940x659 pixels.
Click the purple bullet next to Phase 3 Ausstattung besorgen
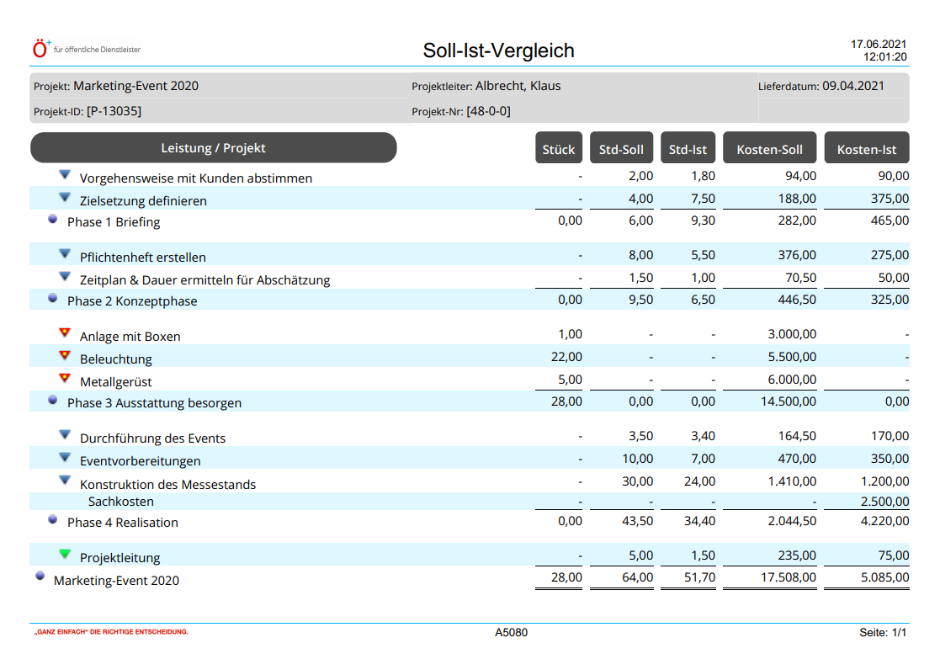click(53, 400)
